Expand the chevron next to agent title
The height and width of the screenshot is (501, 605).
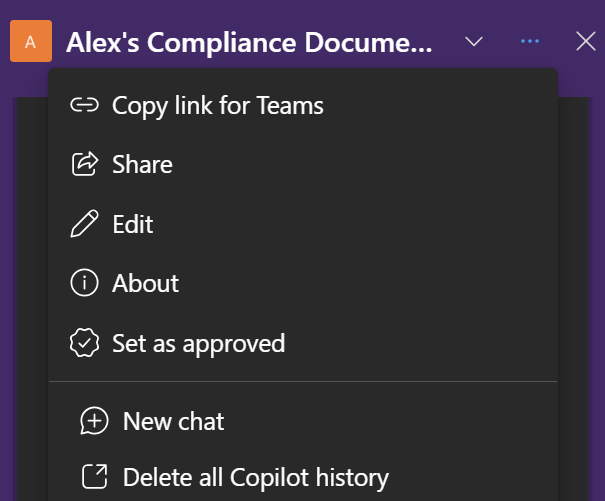(475, 42)
